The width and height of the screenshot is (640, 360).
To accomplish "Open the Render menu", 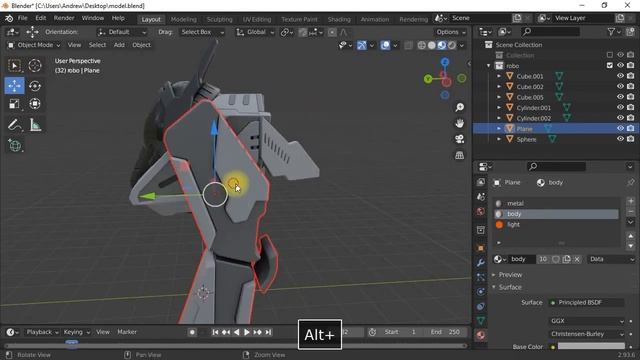I will tap(64, 18).
